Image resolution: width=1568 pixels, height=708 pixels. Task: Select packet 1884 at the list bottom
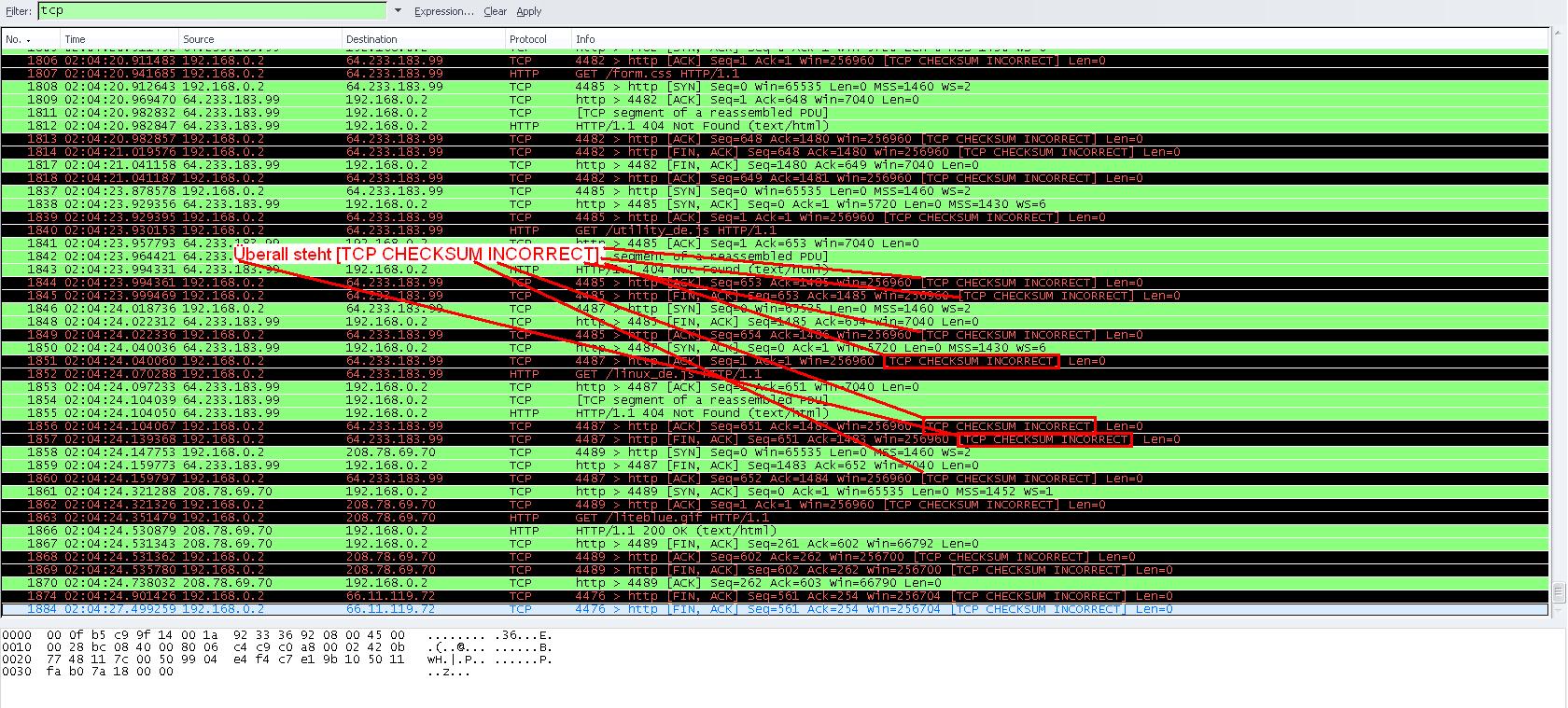tap(653, 609)
